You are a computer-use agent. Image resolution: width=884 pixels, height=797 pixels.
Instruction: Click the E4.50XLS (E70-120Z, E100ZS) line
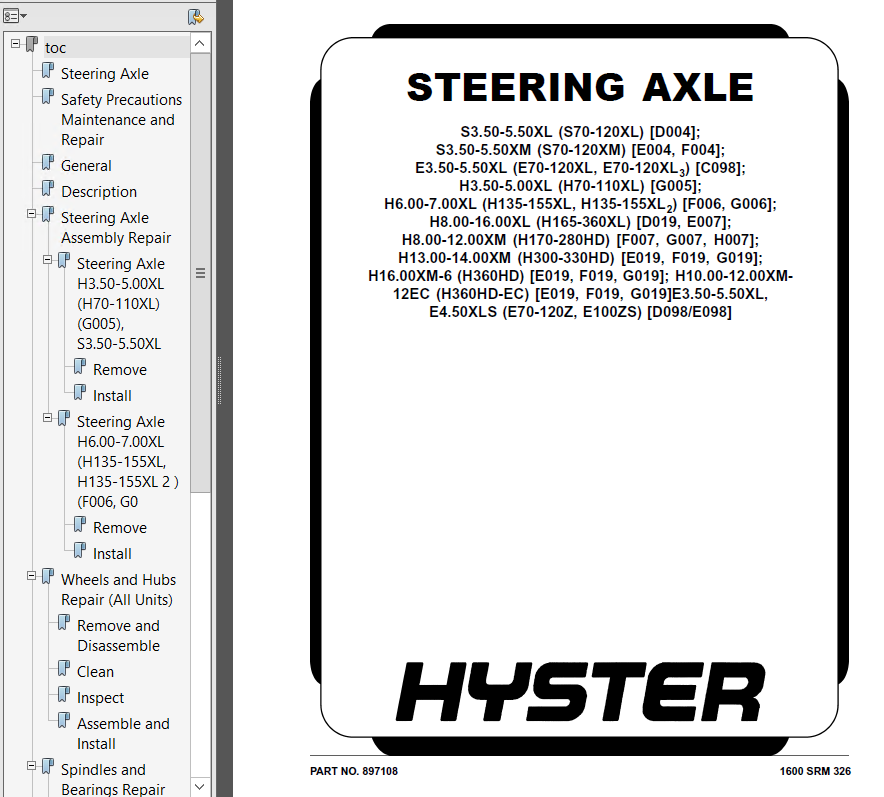click(580, 312)
